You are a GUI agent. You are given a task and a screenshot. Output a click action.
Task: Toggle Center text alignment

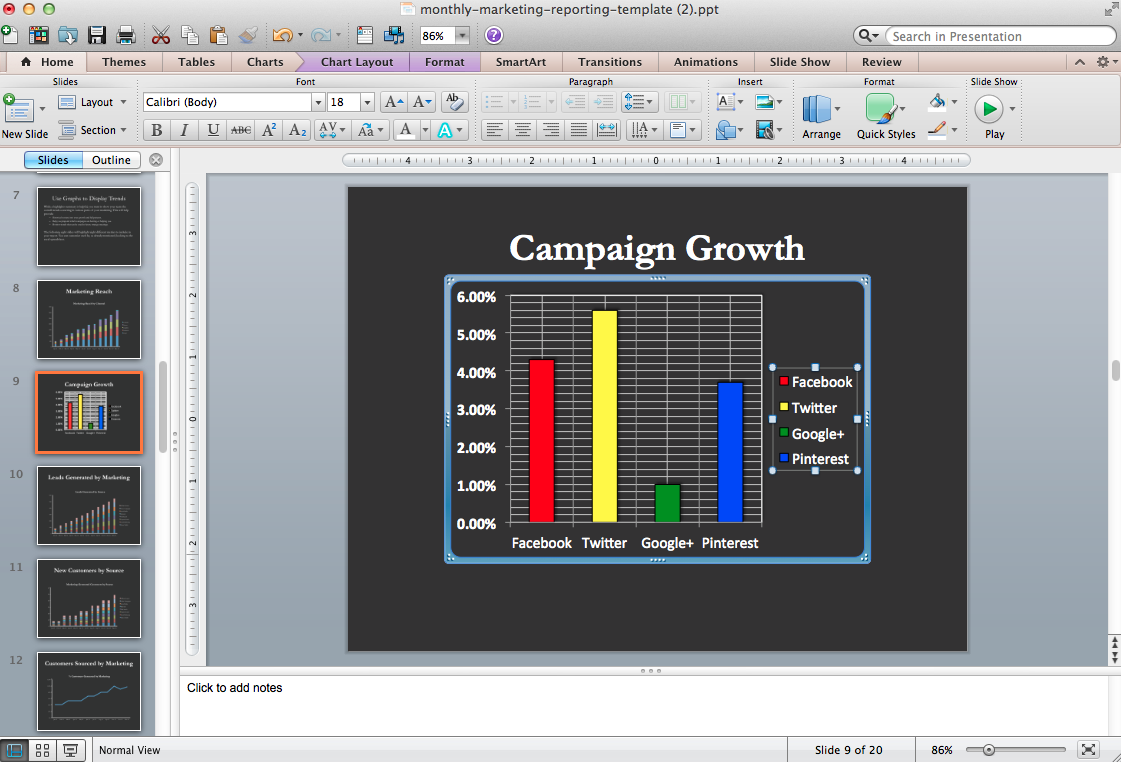[x=523, y=130]
